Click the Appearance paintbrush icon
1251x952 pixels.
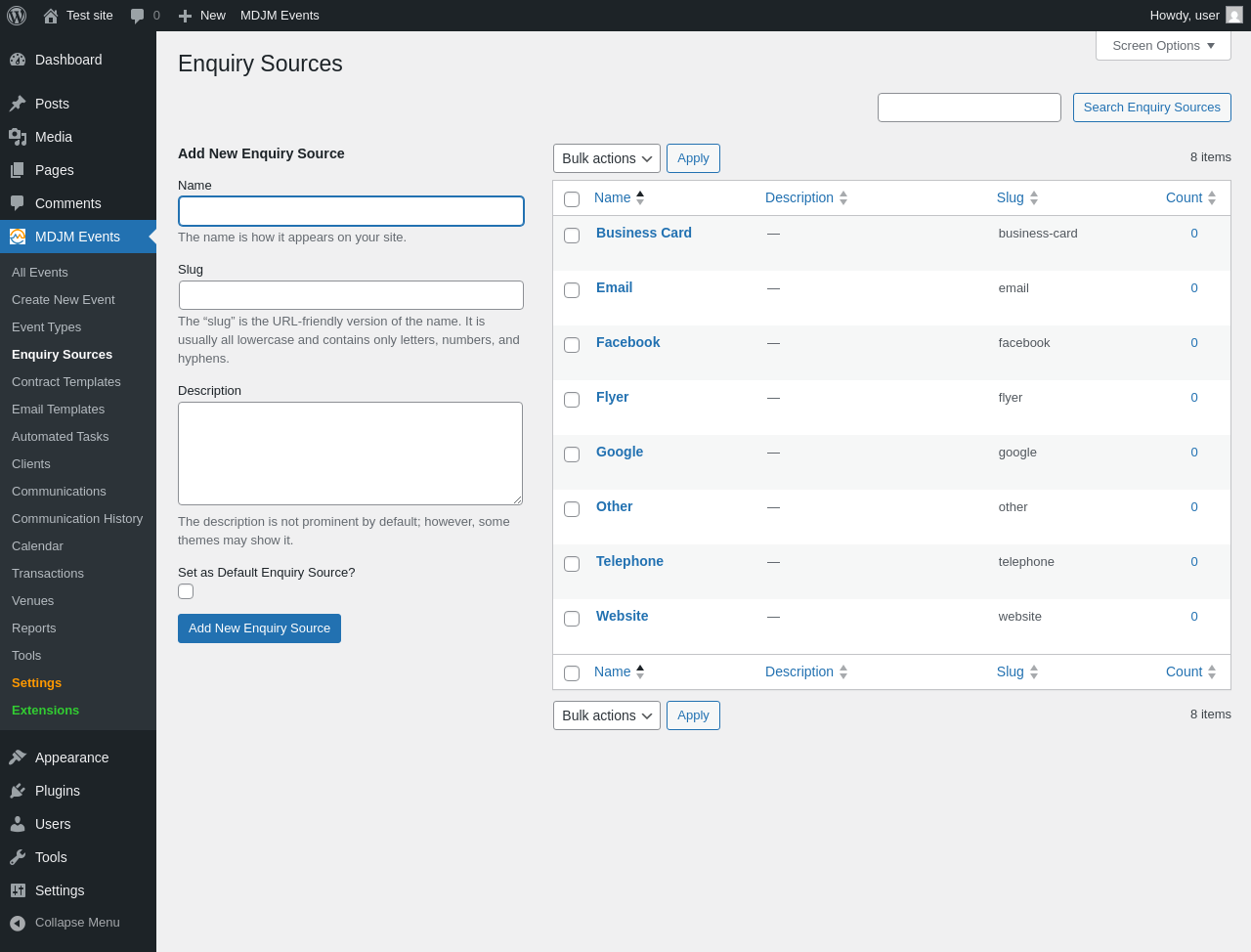coord(18,757)
